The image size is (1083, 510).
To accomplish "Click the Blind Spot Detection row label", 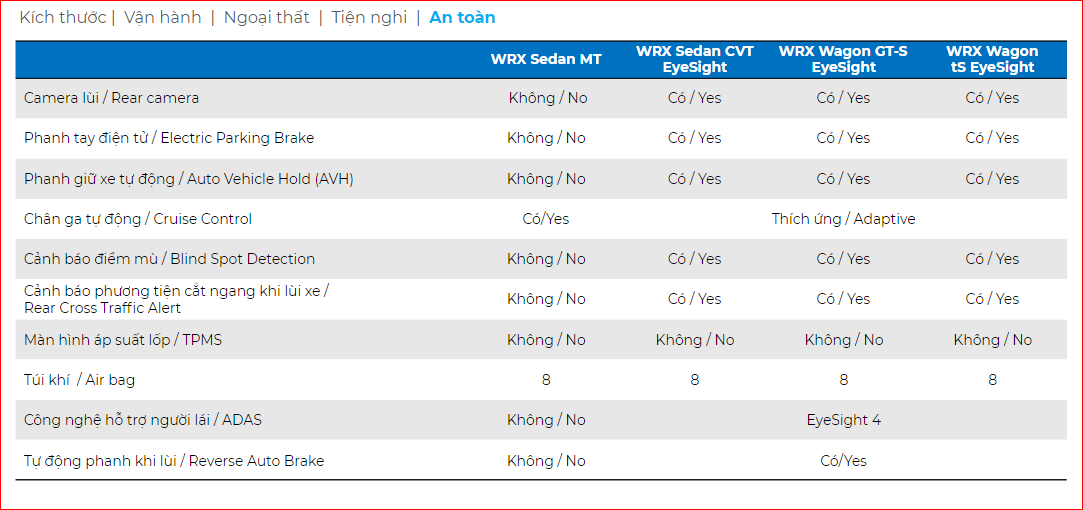I will coord(169,259).
